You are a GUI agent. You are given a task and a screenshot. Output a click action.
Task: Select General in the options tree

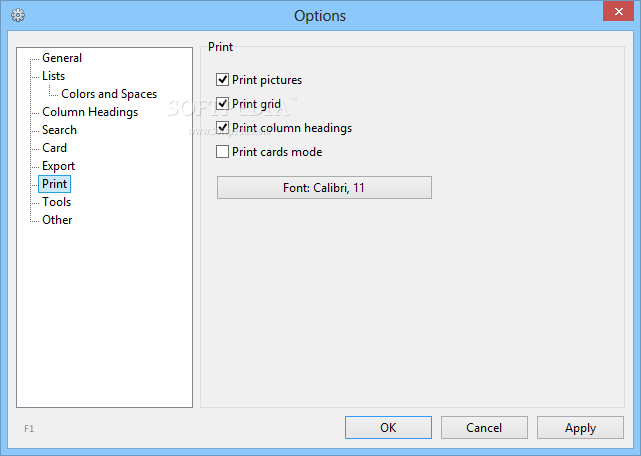click(62, 58)
